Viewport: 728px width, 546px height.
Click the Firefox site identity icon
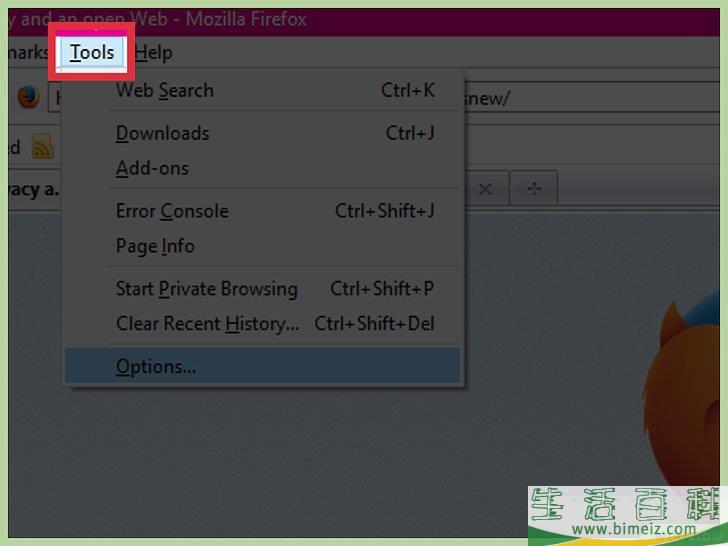28,97
